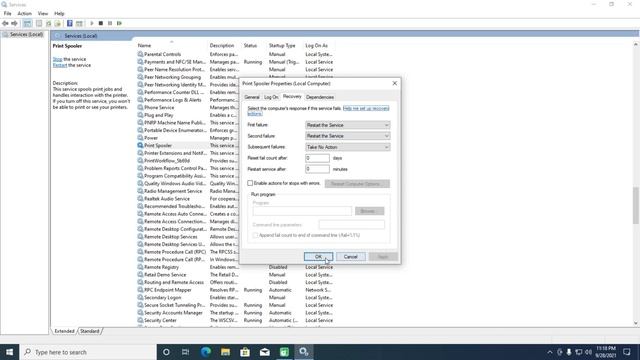Screen dimensions: 640x360
Task: Open the taskbar clock and date
Action: pyautogui.click(x=606, y=352)
